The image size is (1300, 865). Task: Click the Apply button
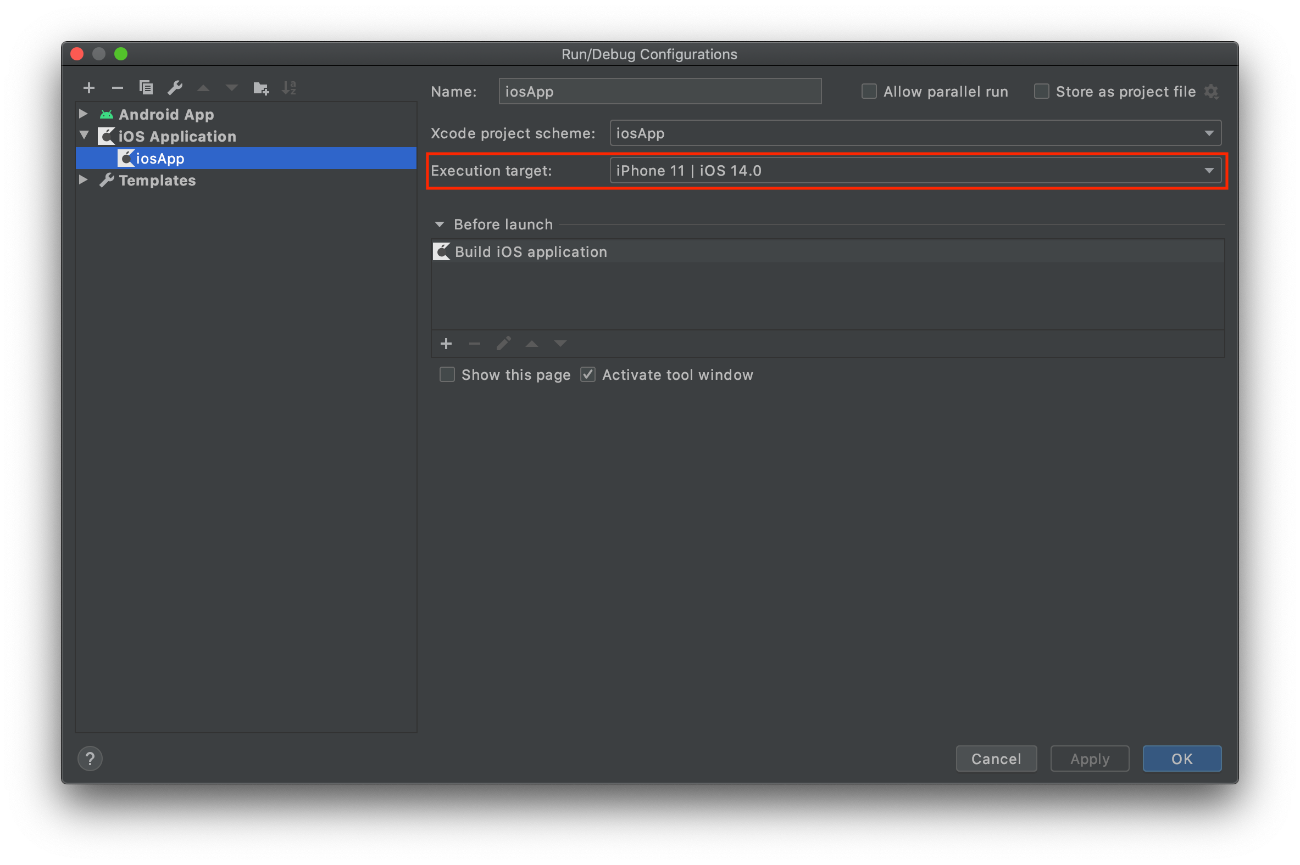point(1090,759)
